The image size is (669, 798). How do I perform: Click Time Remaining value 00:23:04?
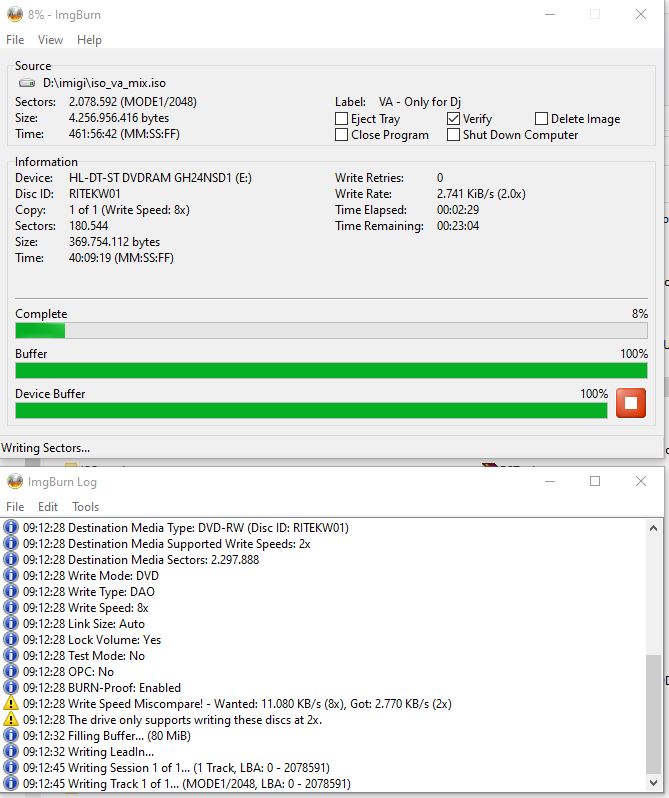pyautogui.click(x=458, y=226)
